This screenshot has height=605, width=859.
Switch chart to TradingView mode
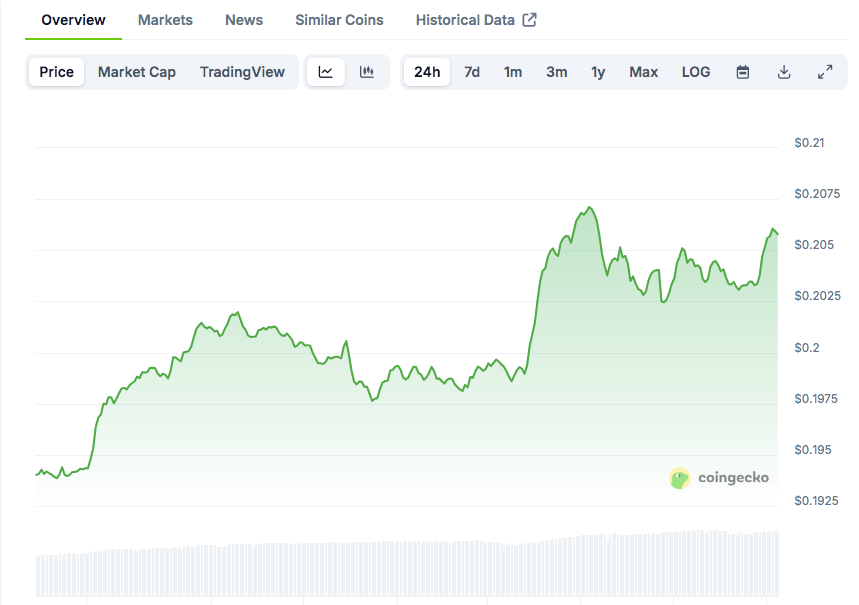(x=242, y=72)
